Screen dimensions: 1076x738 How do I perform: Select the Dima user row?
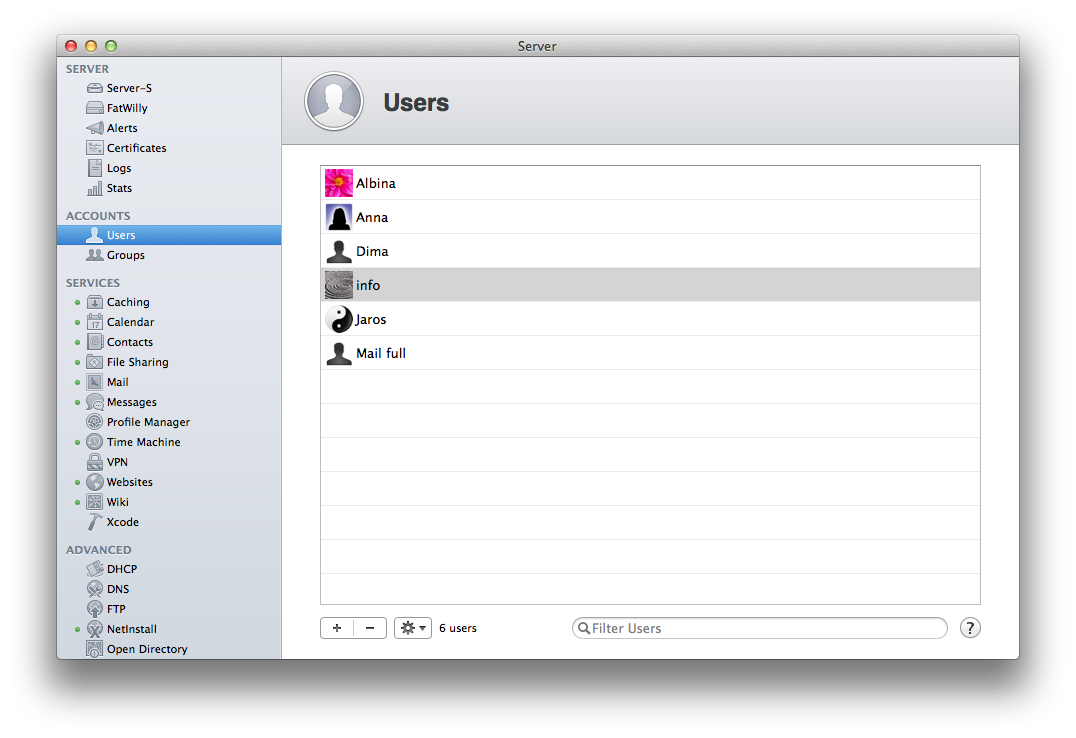tap(651, 251)
